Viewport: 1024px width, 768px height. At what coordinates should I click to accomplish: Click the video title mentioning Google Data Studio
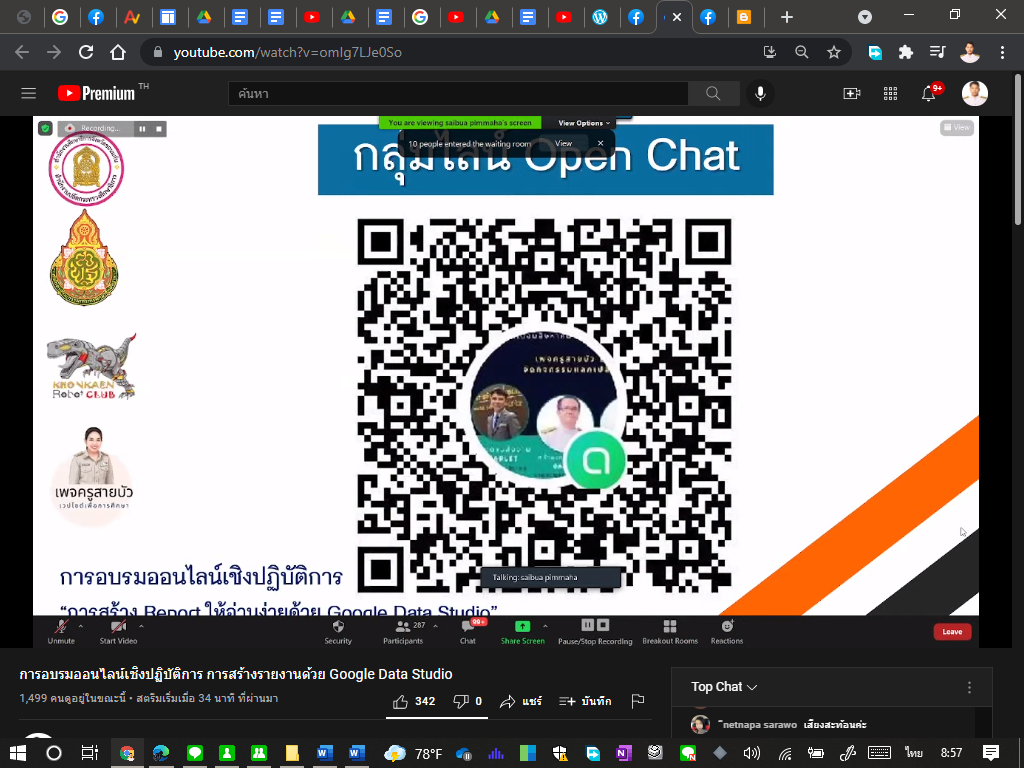tap(236, 674)
